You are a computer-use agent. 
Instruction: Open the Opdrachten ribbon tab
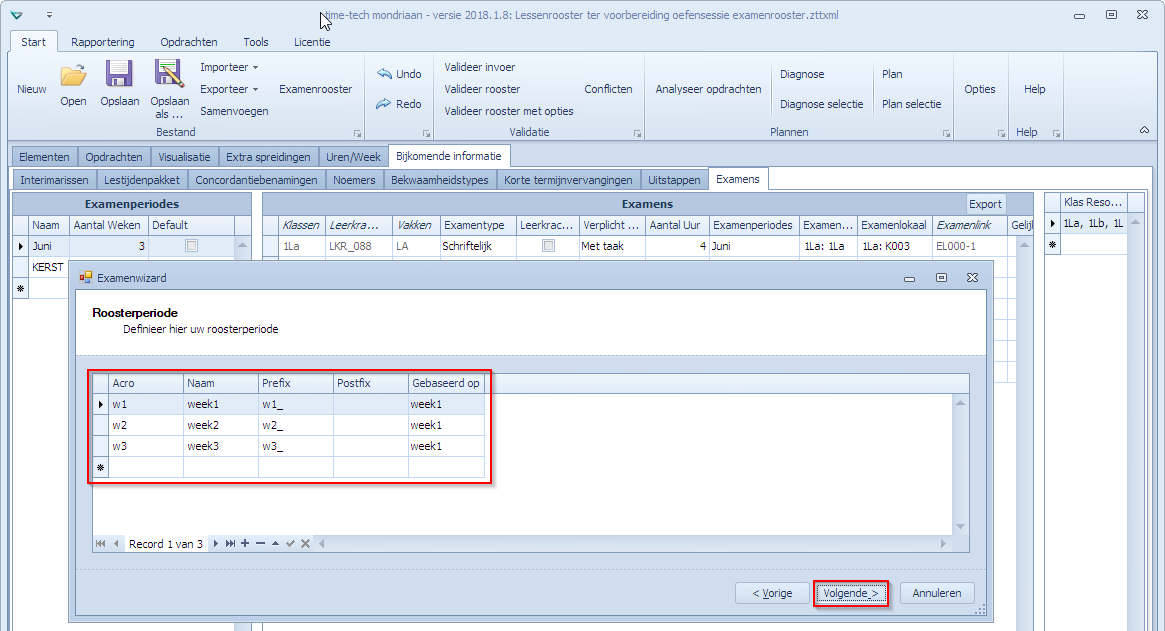(x=189, y=42)
